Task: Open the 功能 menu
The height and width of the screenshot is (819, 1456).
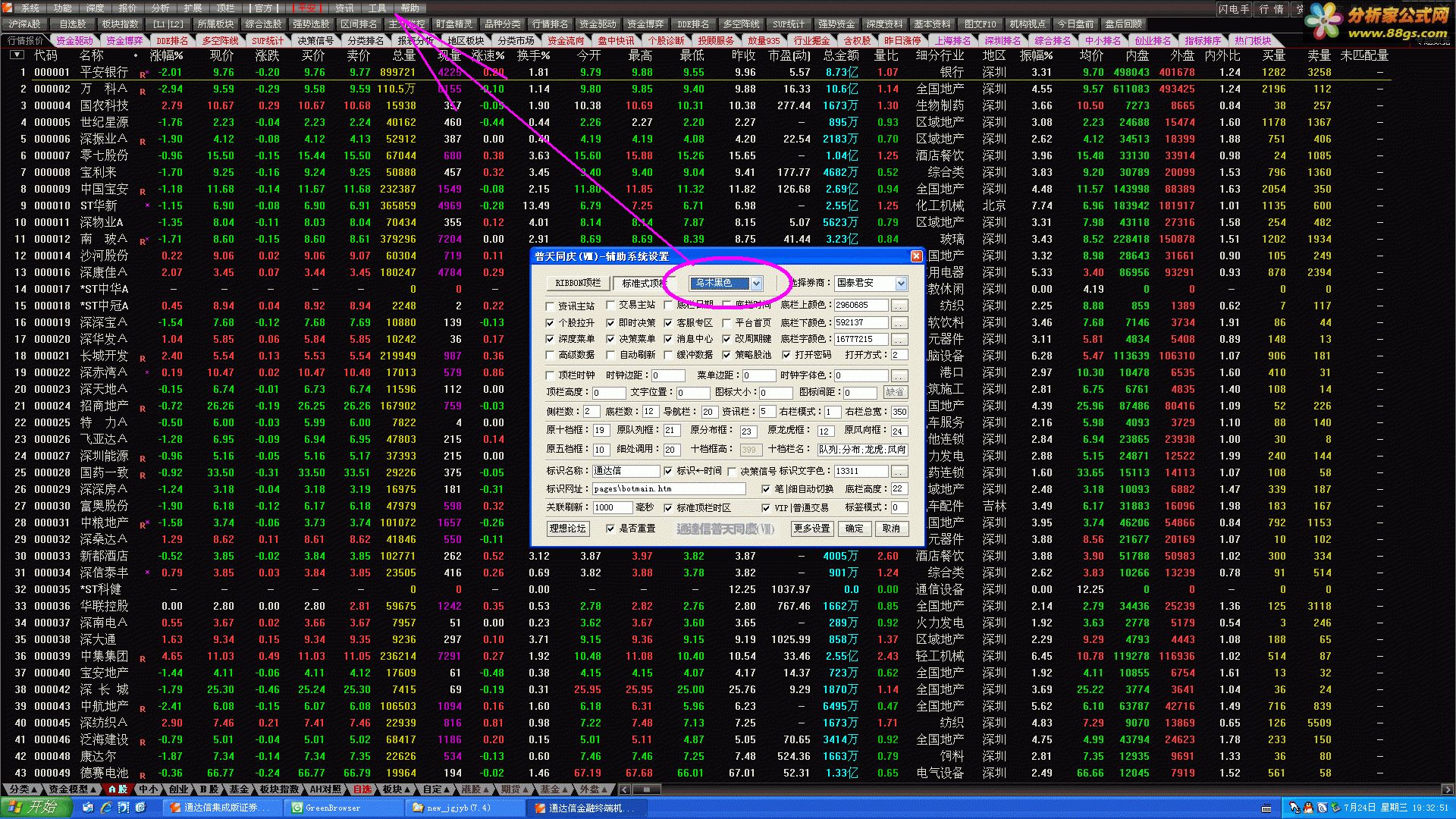Action: 63,8
